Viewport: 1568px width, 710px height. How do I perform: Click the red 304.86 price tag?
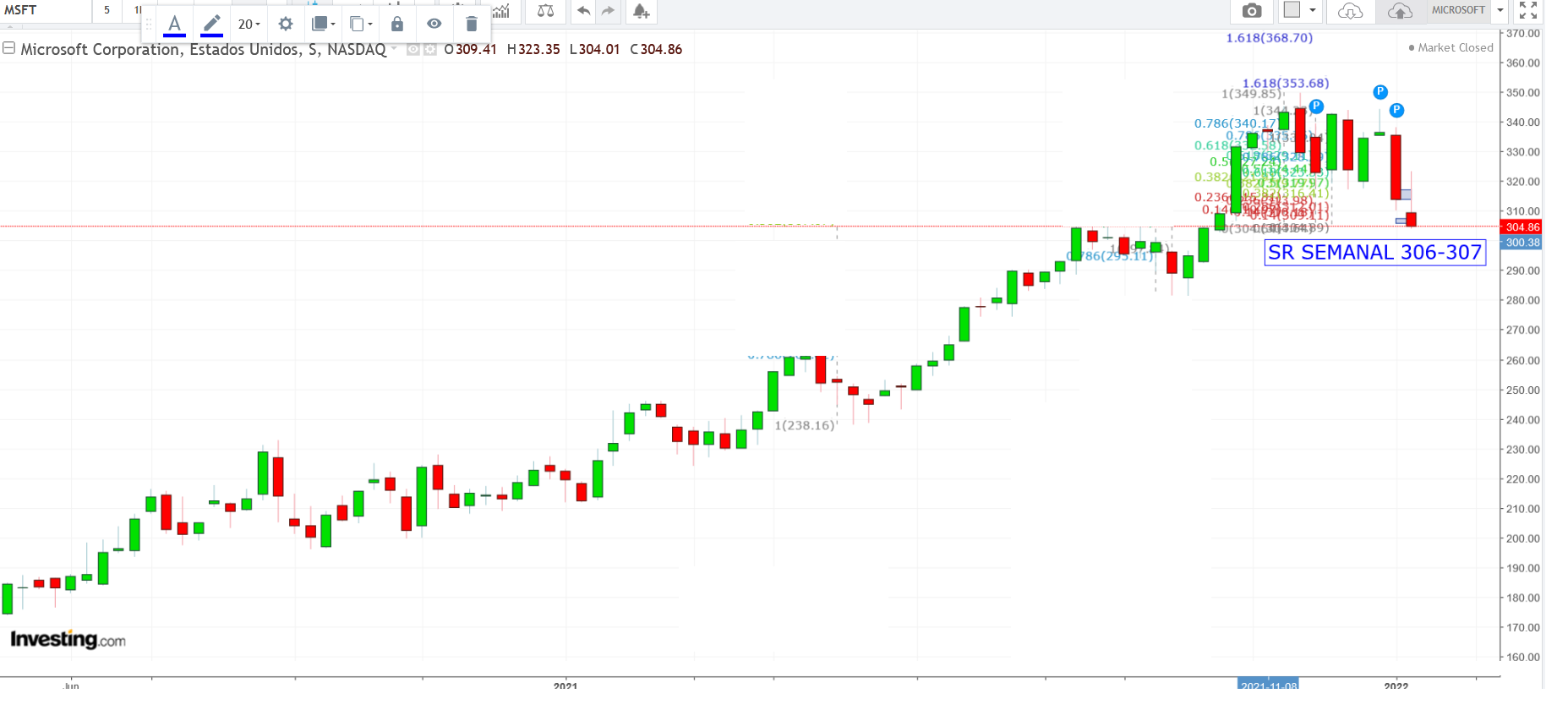pyautogui.click(x=1522, y=227)
